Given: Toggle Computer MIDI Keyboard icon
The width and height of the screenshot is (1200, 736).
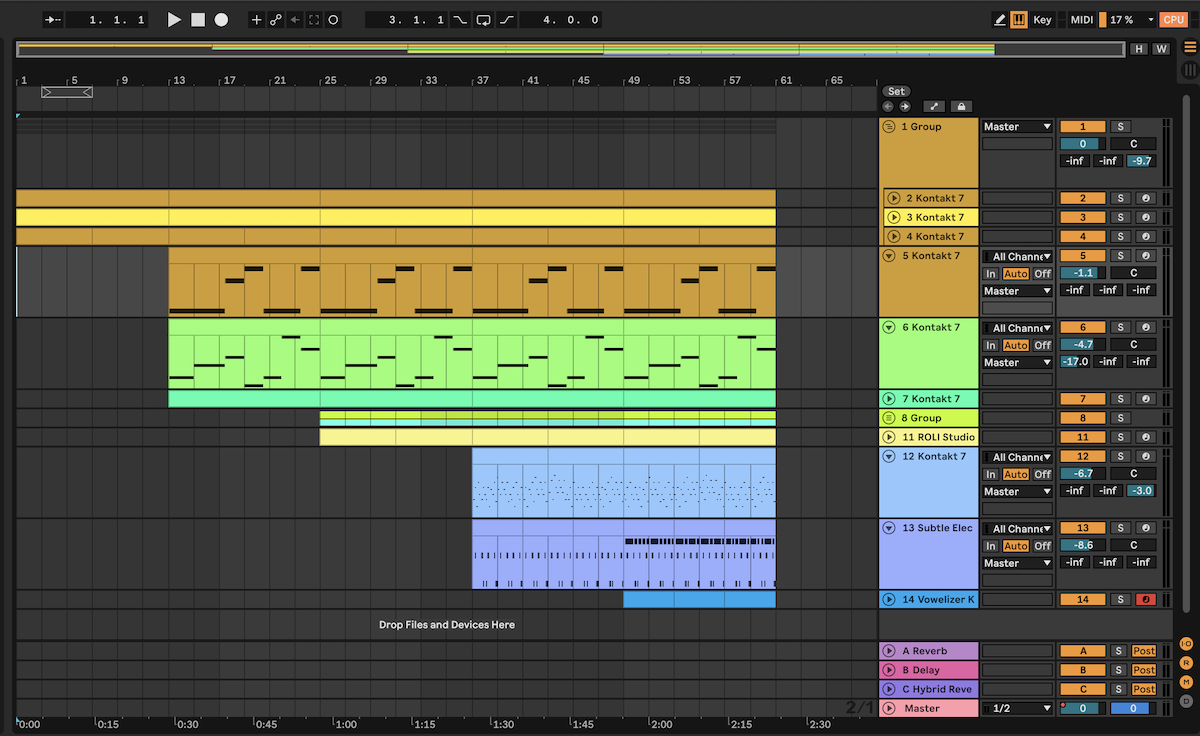Looking at the screenshot, I should (x=1019, y=19).
